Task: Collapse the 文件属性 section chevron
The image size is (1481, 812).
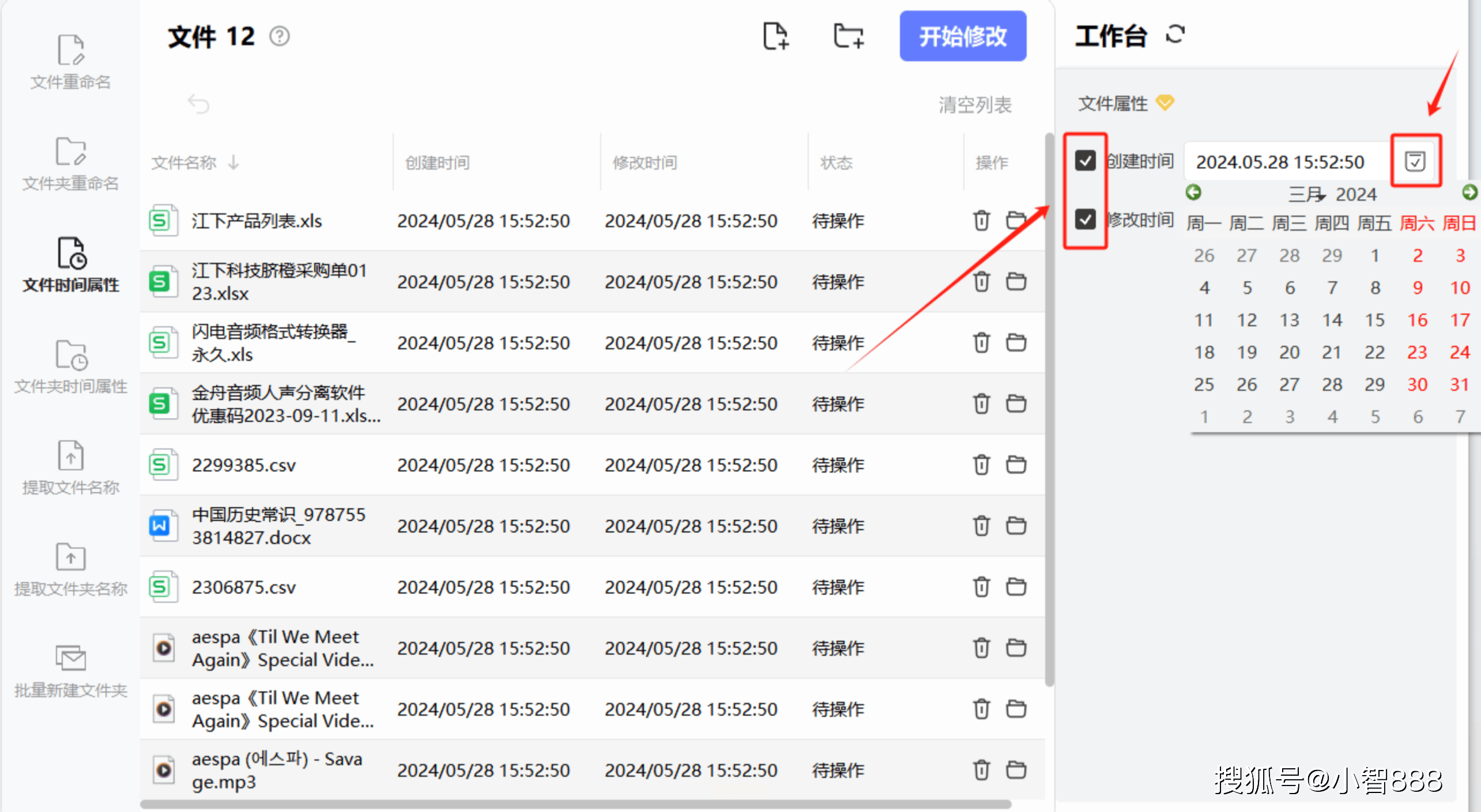Action: (x=1166, y=103)
